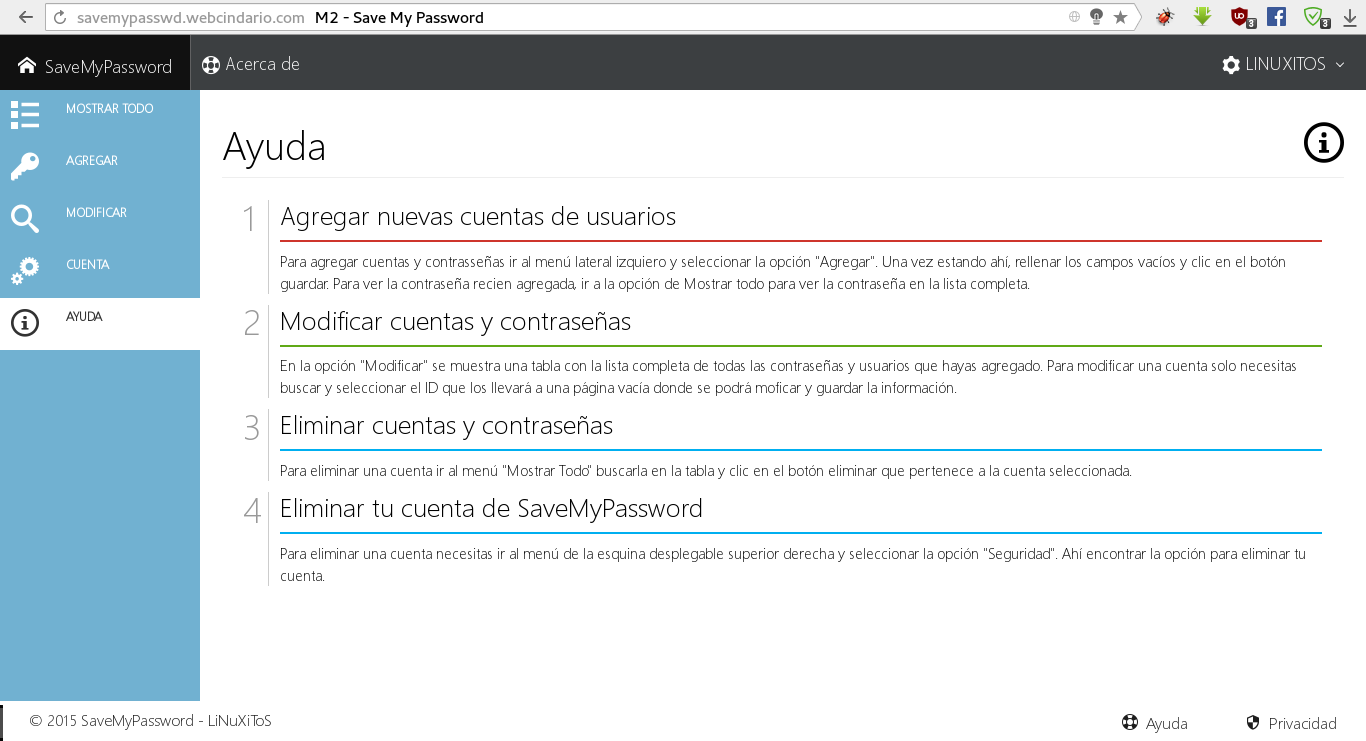Click the light bulb icon in the address bar
1366x741 pixels.
(1096, 17)
